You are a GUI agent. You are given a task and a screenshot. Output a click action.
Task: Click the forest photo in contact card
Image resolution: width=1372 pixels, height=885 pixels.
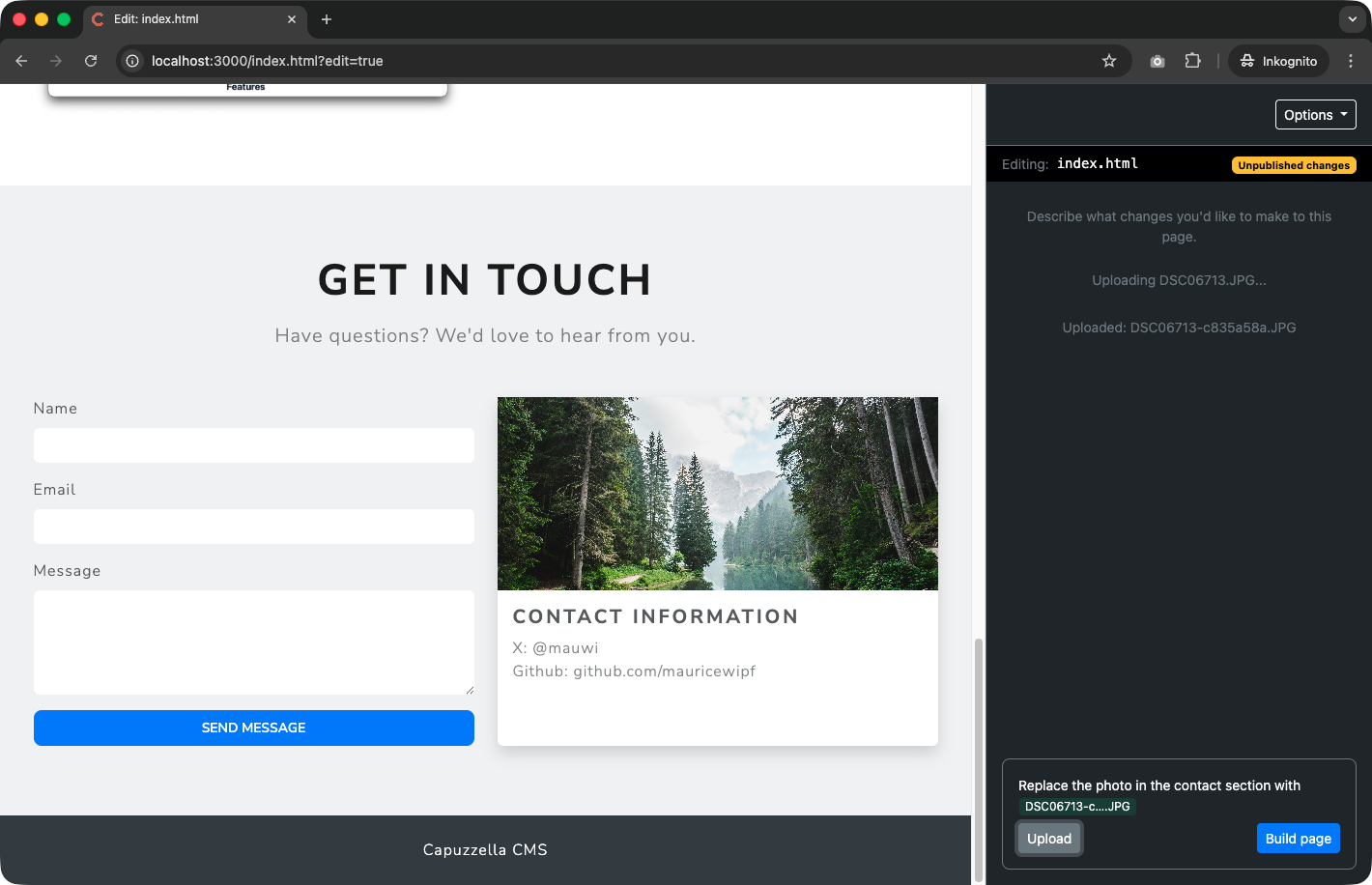click(x=717, y=493)
